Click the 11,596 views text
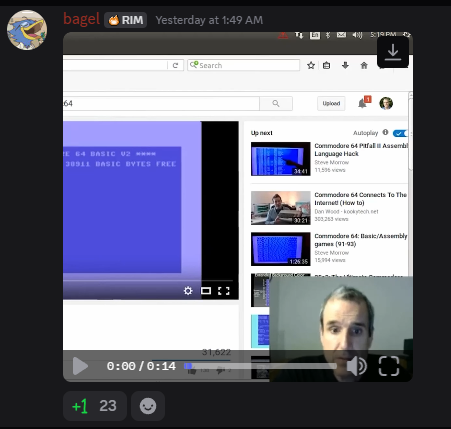The height and width of the screenshot is (429, 451). click(330, 170)
